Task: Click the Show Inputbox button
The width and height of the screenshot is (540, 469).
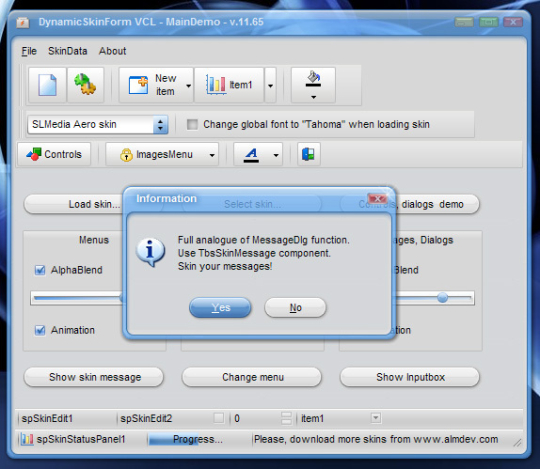Action: [x=410, y=377]
